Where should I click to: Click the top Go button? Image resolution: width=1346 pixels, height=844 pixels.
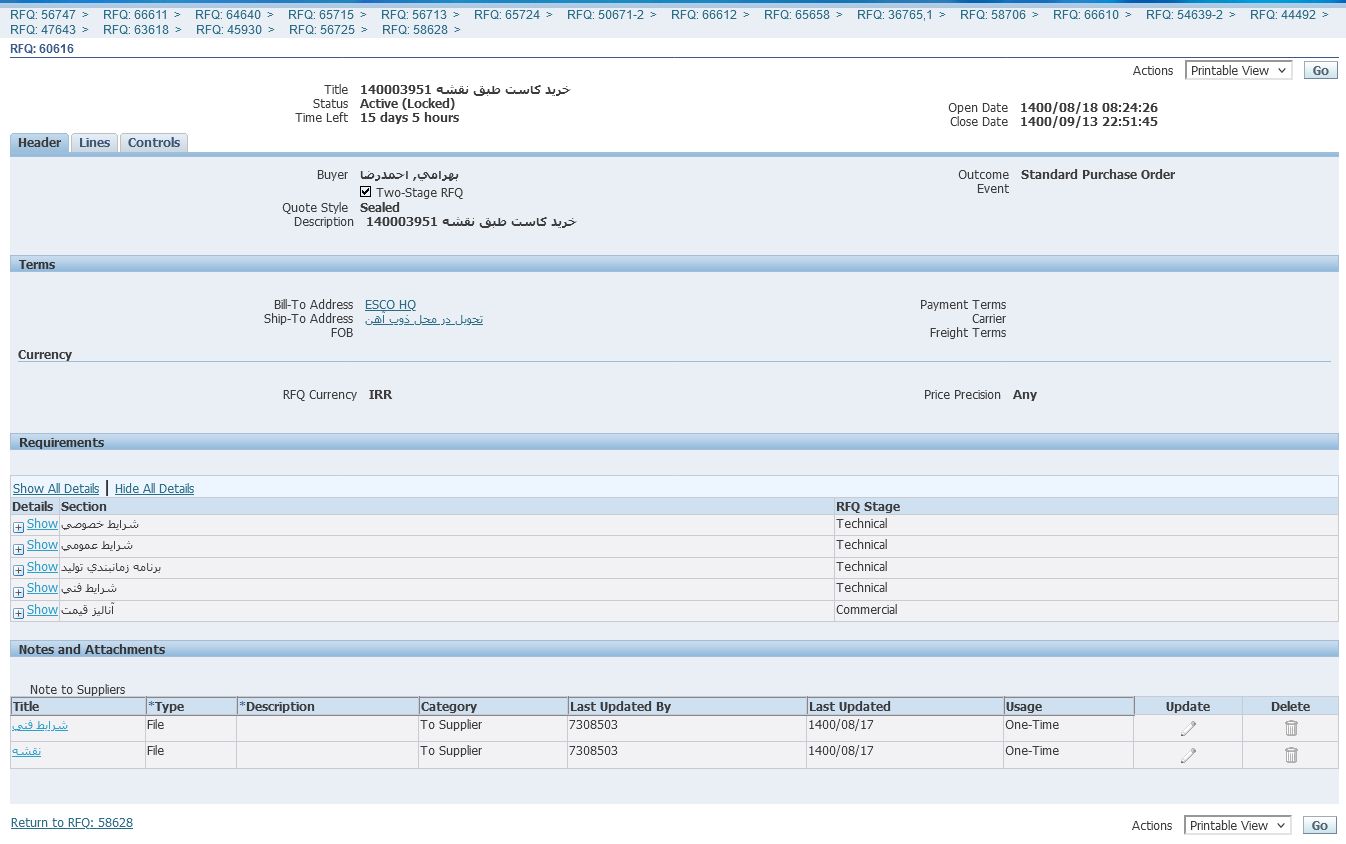[1321, 71]
